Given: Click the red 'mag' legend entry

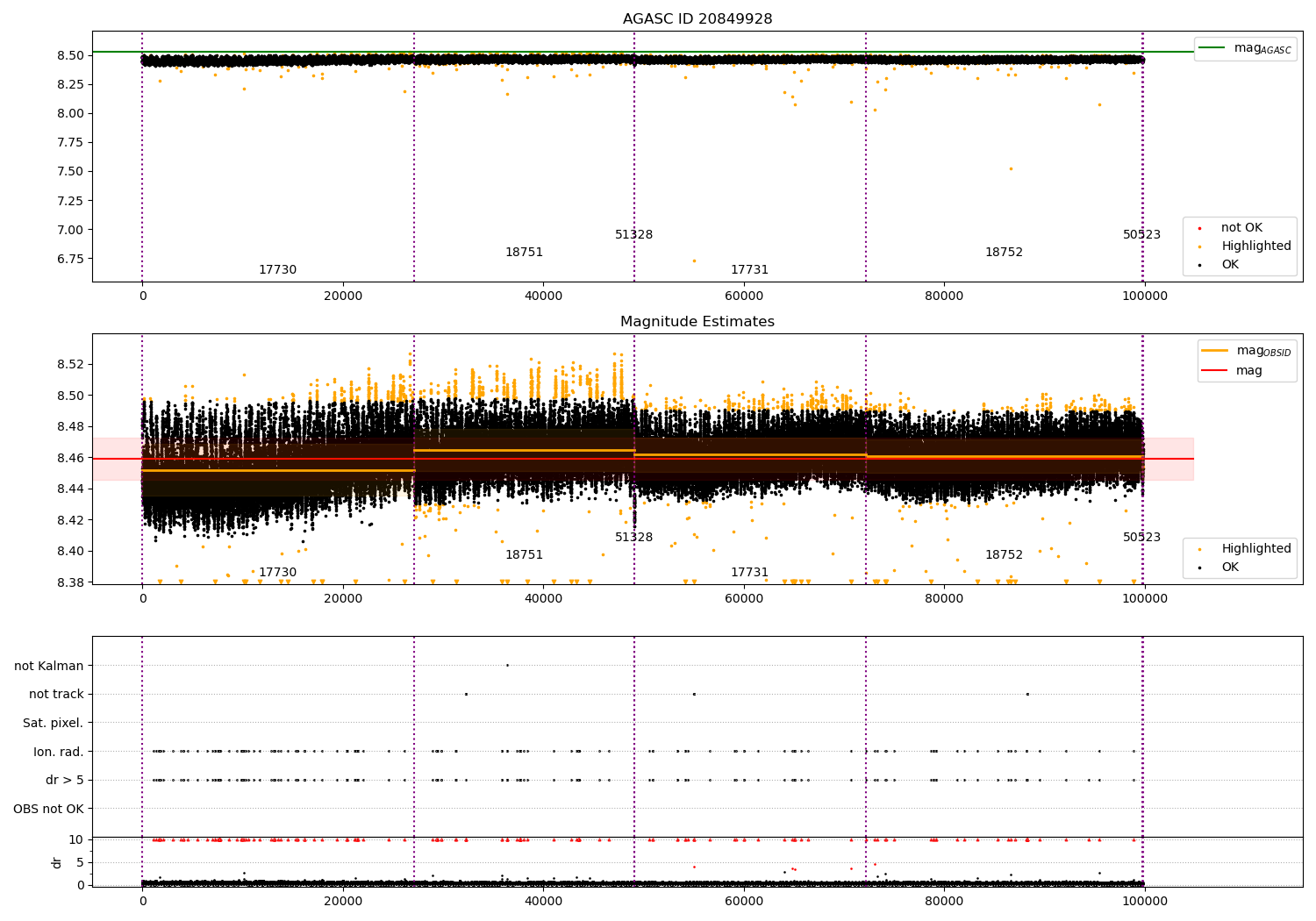Looking at the screenshot, I should [1233, 371].
